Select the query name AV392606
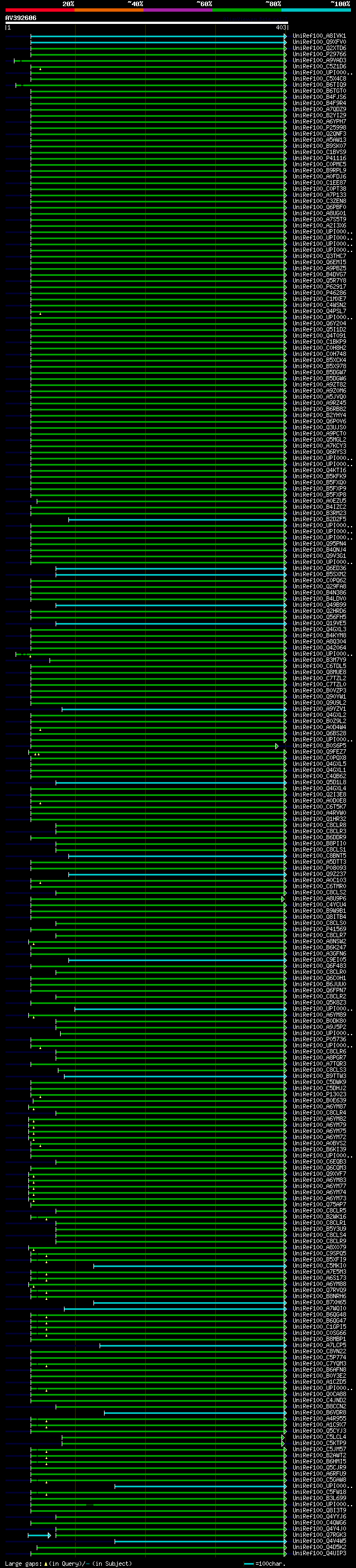 [x=21, y=18]
